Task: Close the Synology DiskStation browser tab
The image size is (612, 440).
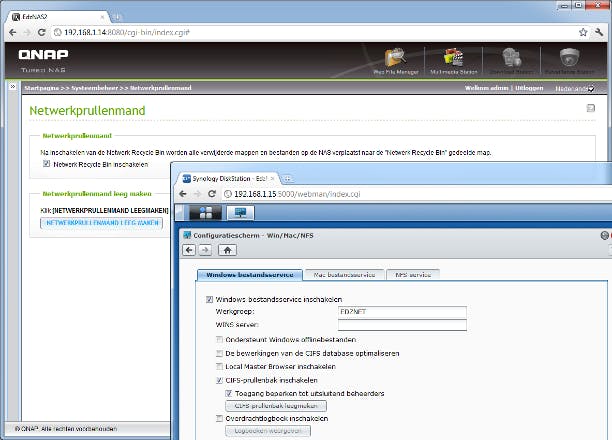Action: [273, 179]
